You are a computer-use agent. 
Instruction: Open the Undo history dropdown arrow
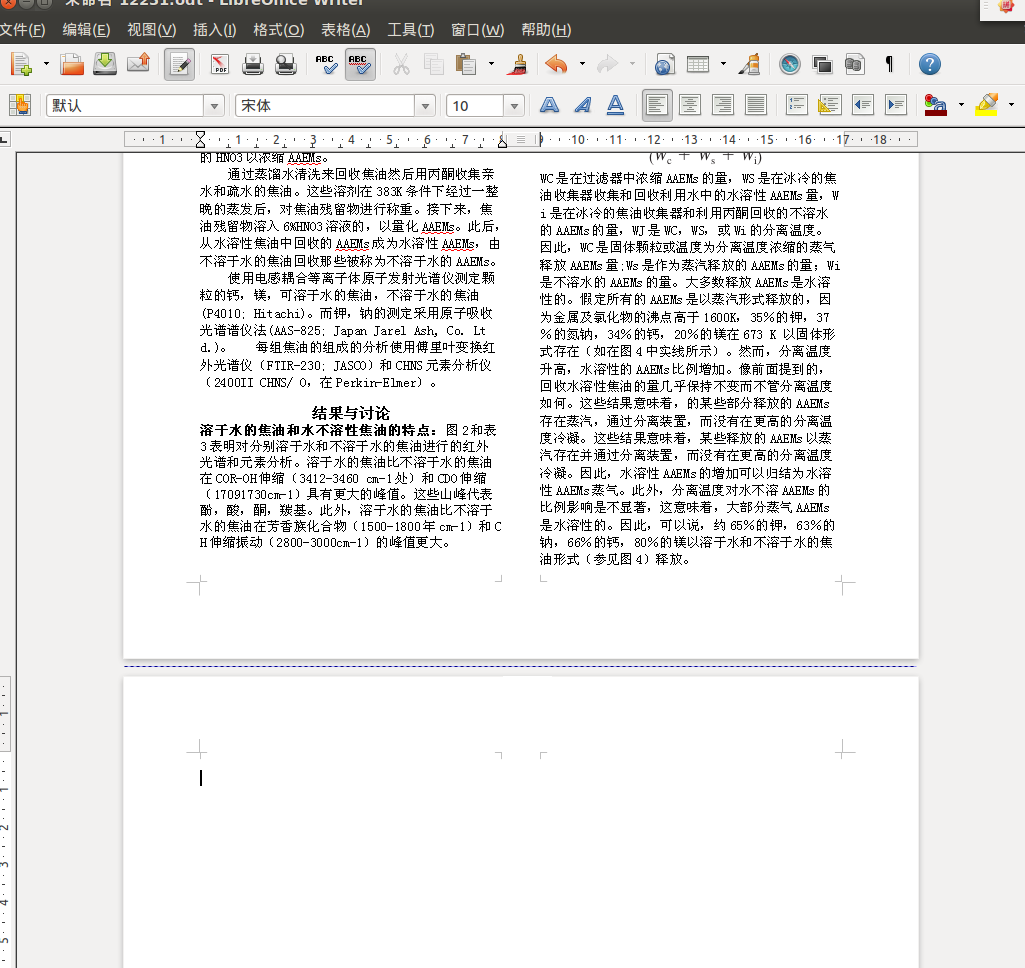(582, 64)
